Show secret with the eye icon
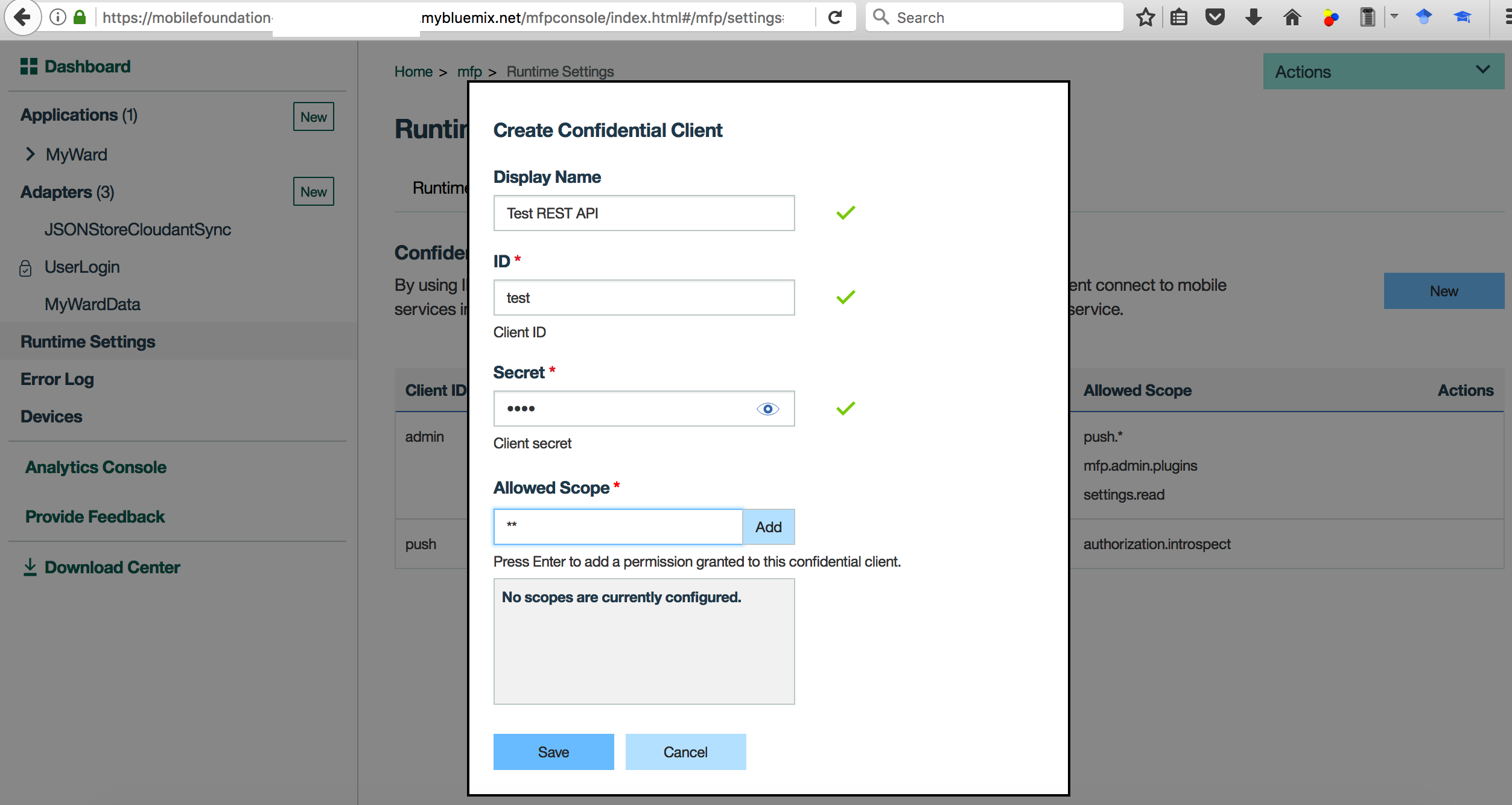 (767, 409)
